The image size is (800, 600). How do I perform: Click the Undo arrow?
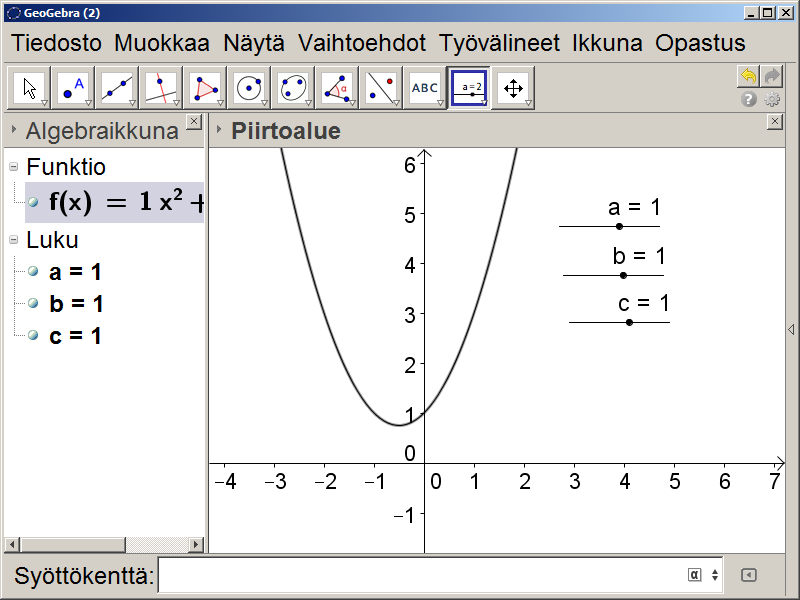pos(748,77)
